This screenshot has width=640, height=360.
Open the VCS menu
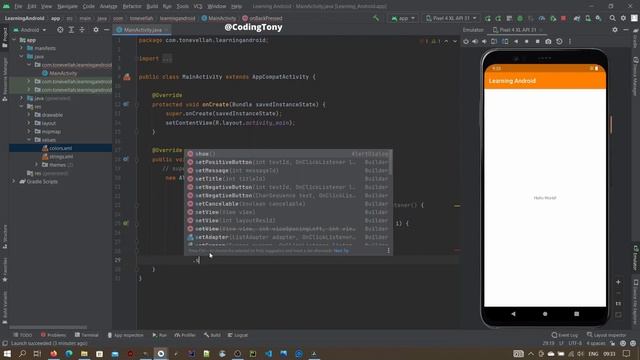(198, 6)
